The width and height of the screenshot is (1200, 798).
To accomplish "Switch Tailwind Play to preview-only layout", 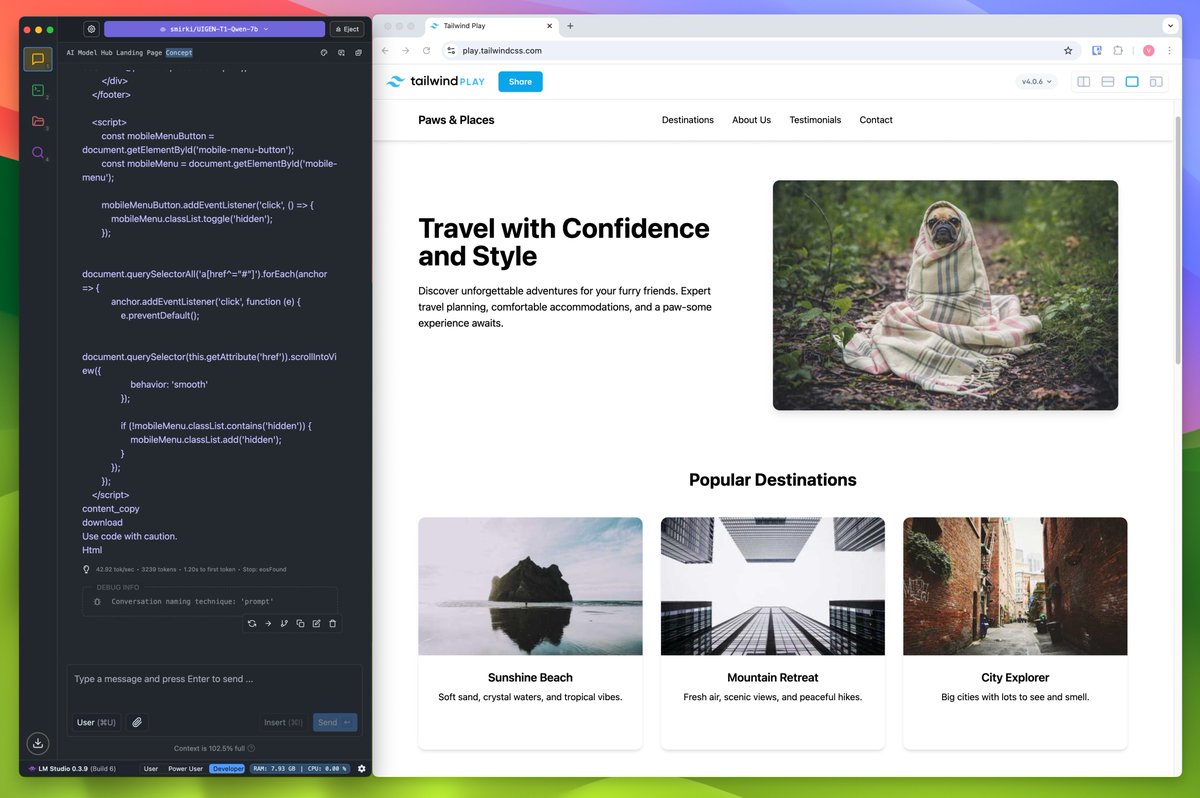I will pos(1132,81).
